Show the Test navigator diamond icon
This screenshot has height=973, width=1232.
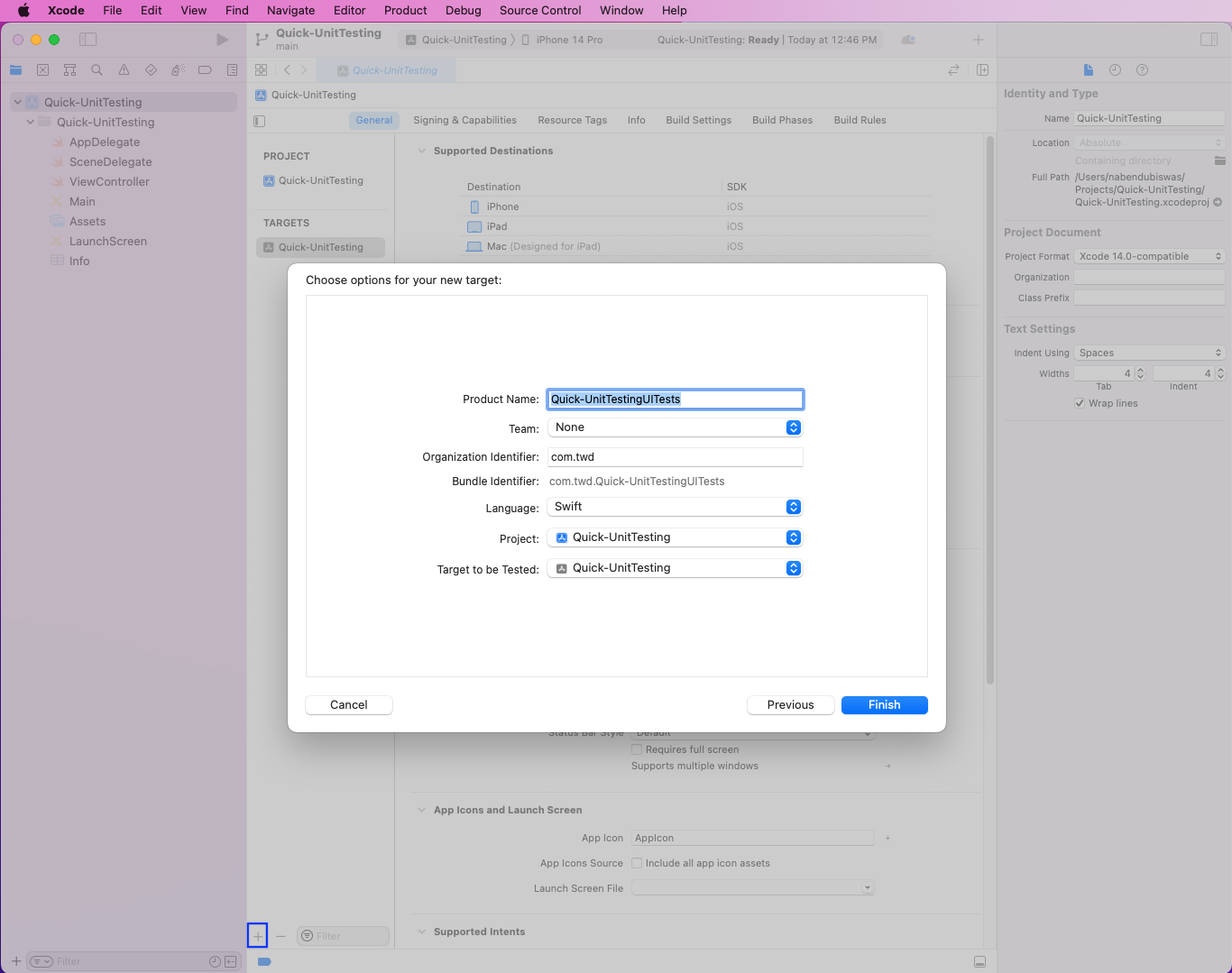[151, 70]
